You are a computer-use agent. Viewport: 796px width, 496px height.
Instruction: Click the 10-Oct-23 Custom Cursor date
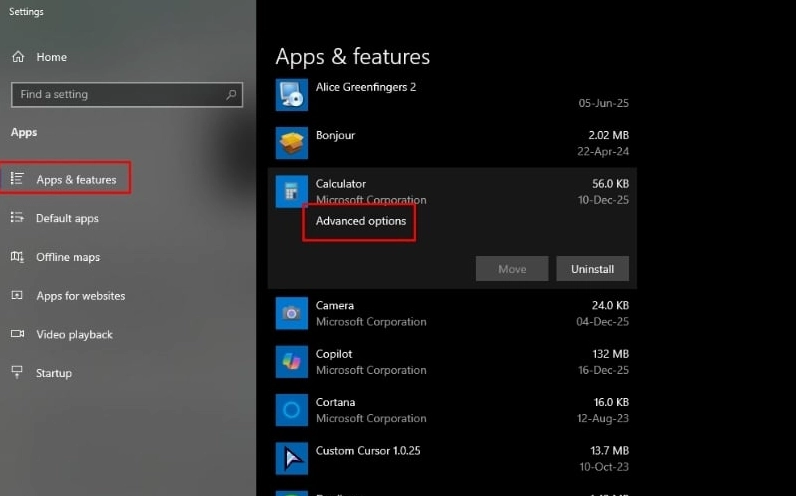tap(604, 467)
